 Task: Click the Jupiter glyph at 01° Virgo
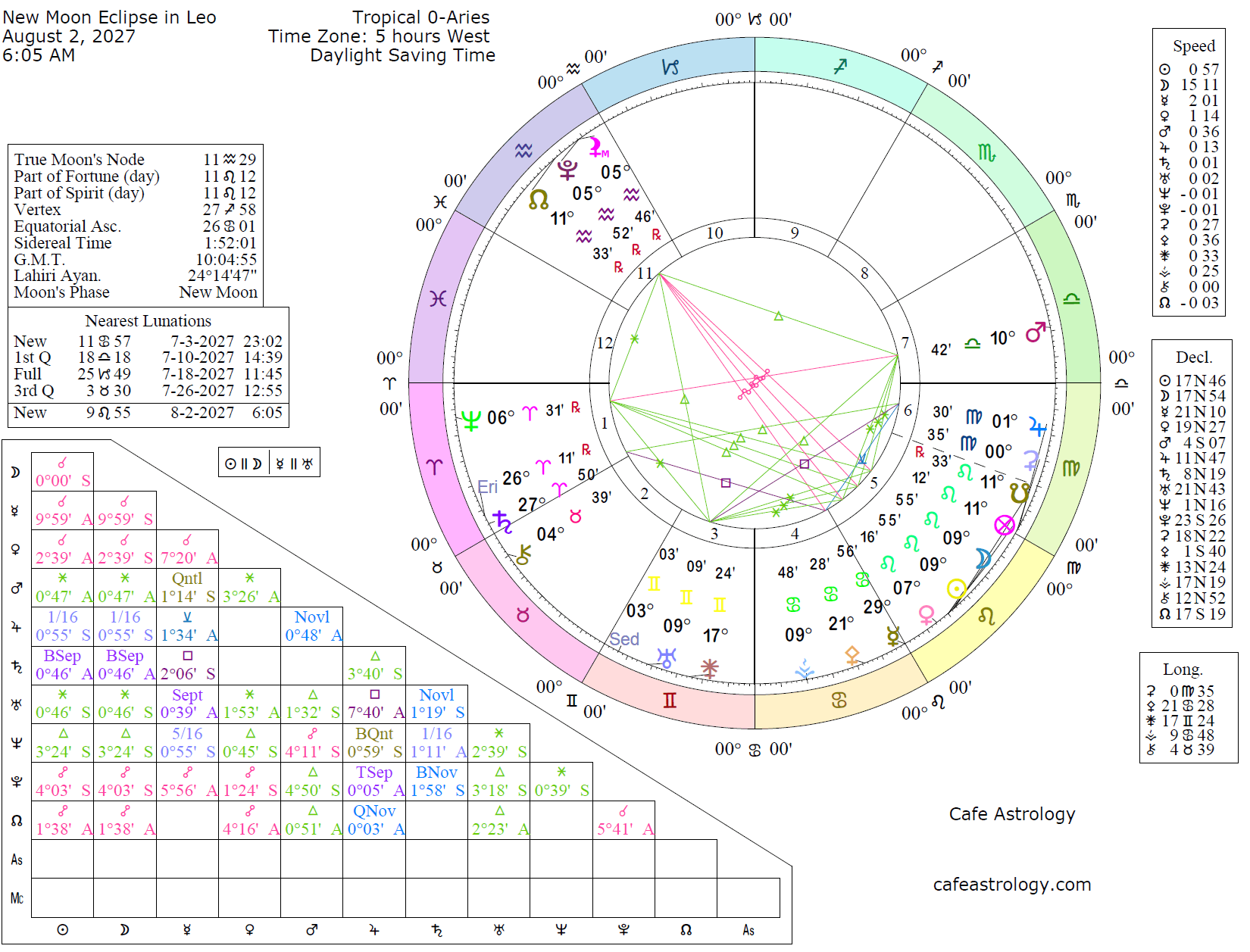[x=1037, y=428]
